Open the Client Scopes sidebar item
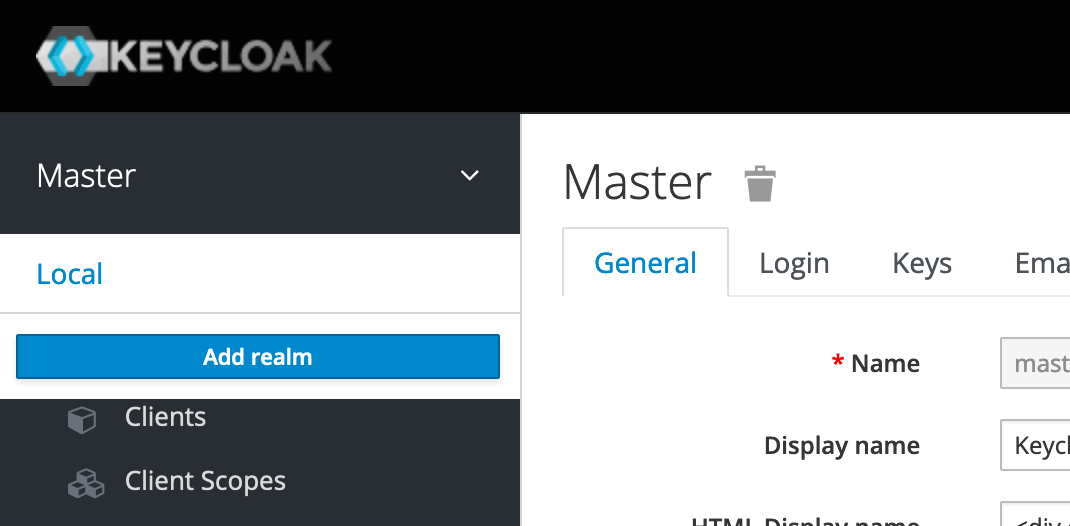 [205, 481]
